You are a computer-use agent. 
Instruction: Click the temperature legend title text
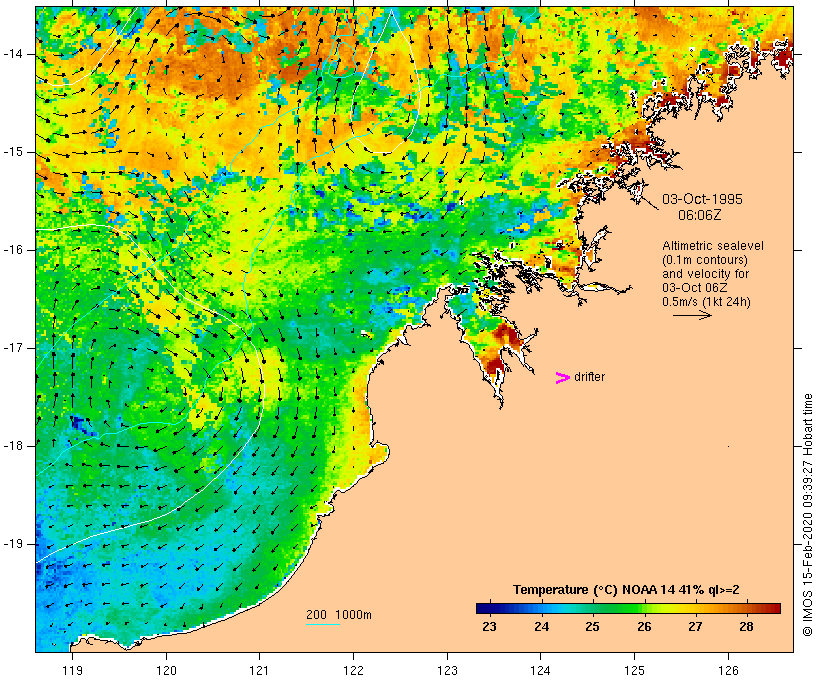pyautogui.click(x=626, y=590)
